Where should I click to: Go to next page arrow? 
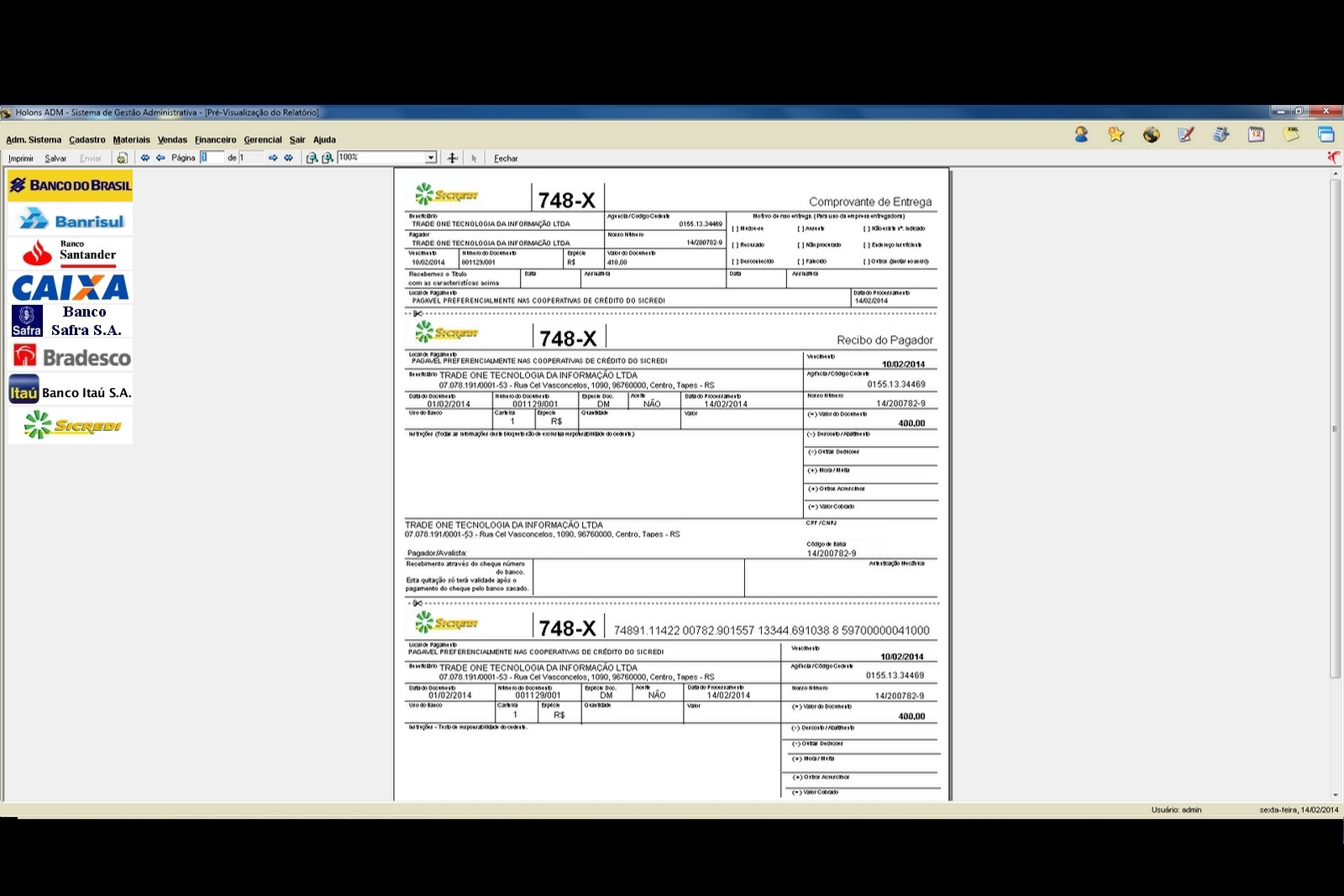click(273, 158)
